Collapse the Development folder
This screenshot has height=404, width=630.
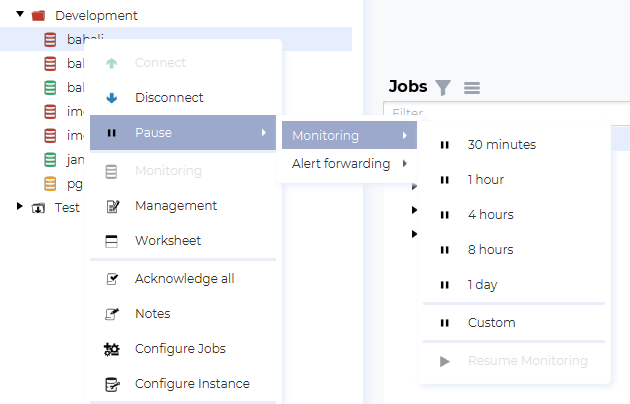[x=20, y=15]
